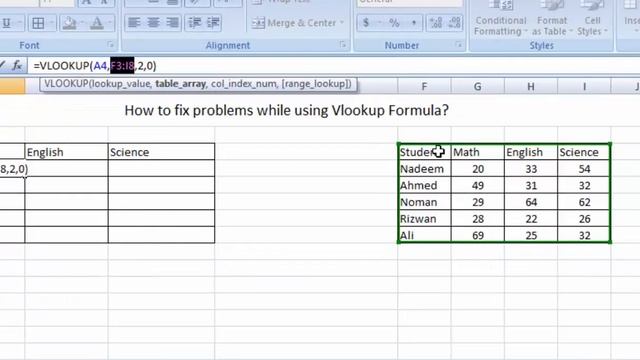Select column F header
This screenshot has height=360, width=640.
424,86
